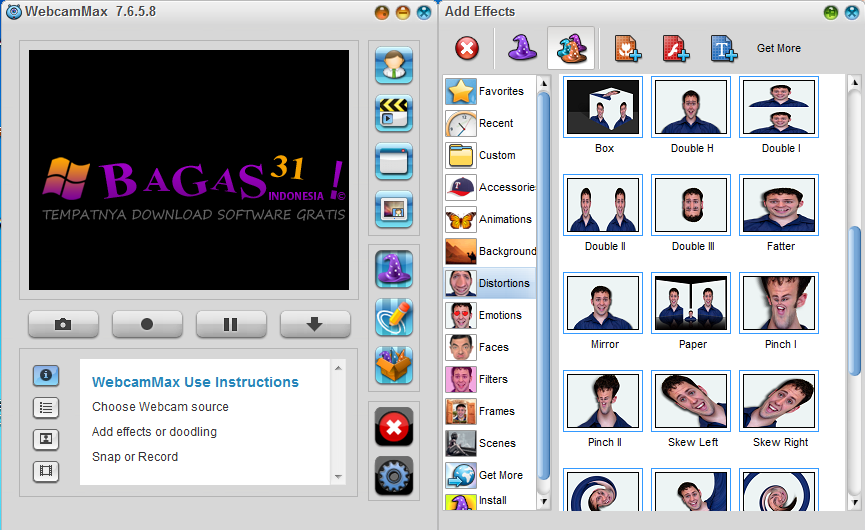Screen dimensions: 865x530
Task: Apply the Box distortion effect
Action: tap(603, 107)
